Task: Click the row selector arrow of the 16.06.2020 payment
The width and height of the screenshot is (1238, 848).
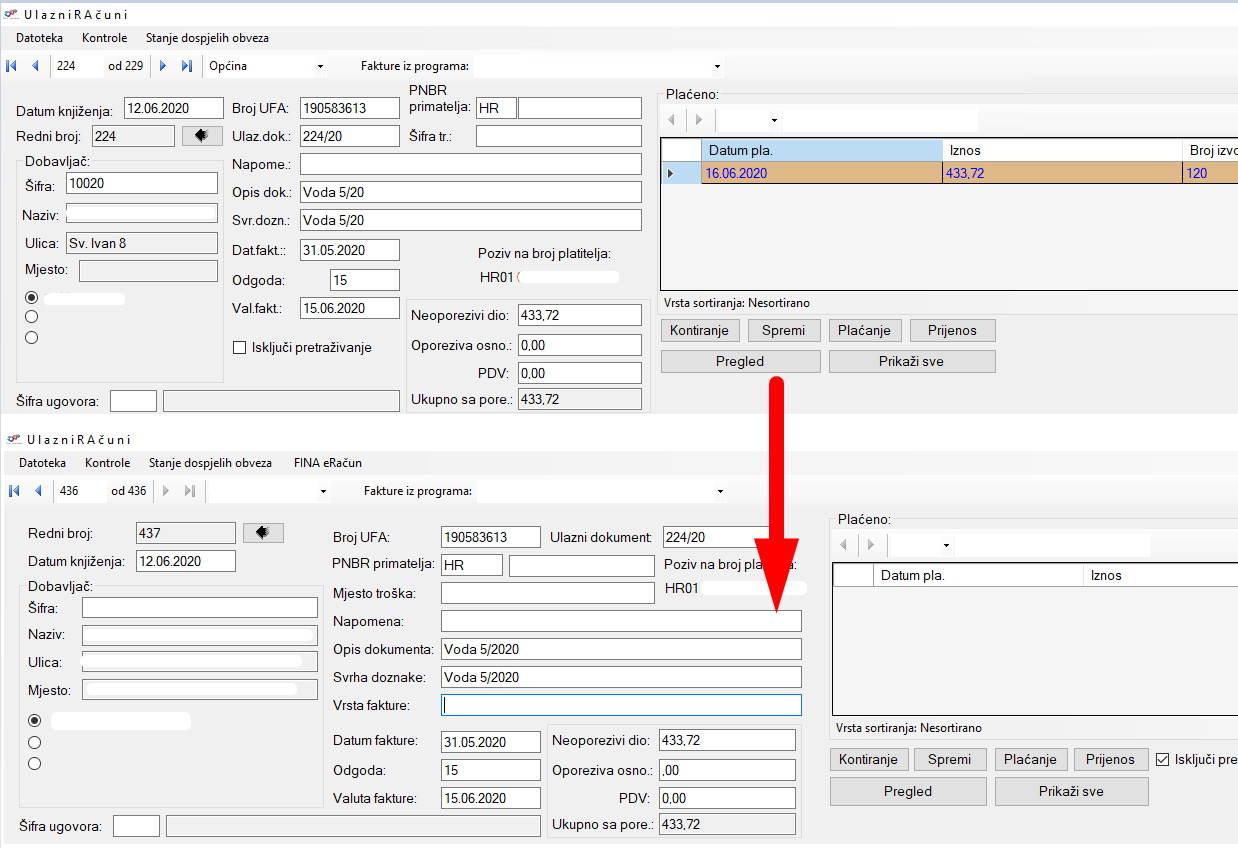Action: click(x=671, y=173)
